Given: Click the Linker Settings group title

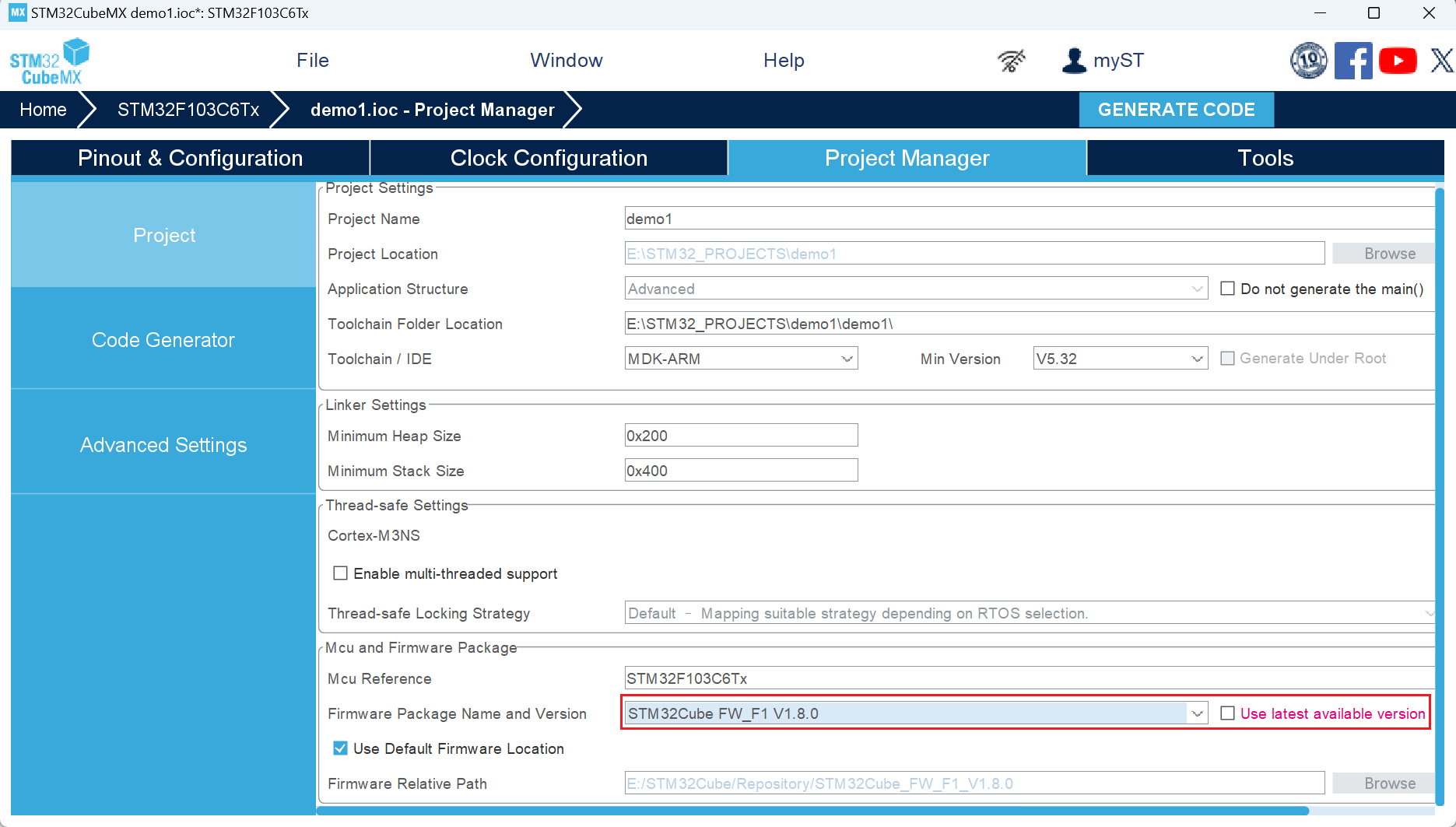Looking at the screenshot, I should (x=376, y=405).
